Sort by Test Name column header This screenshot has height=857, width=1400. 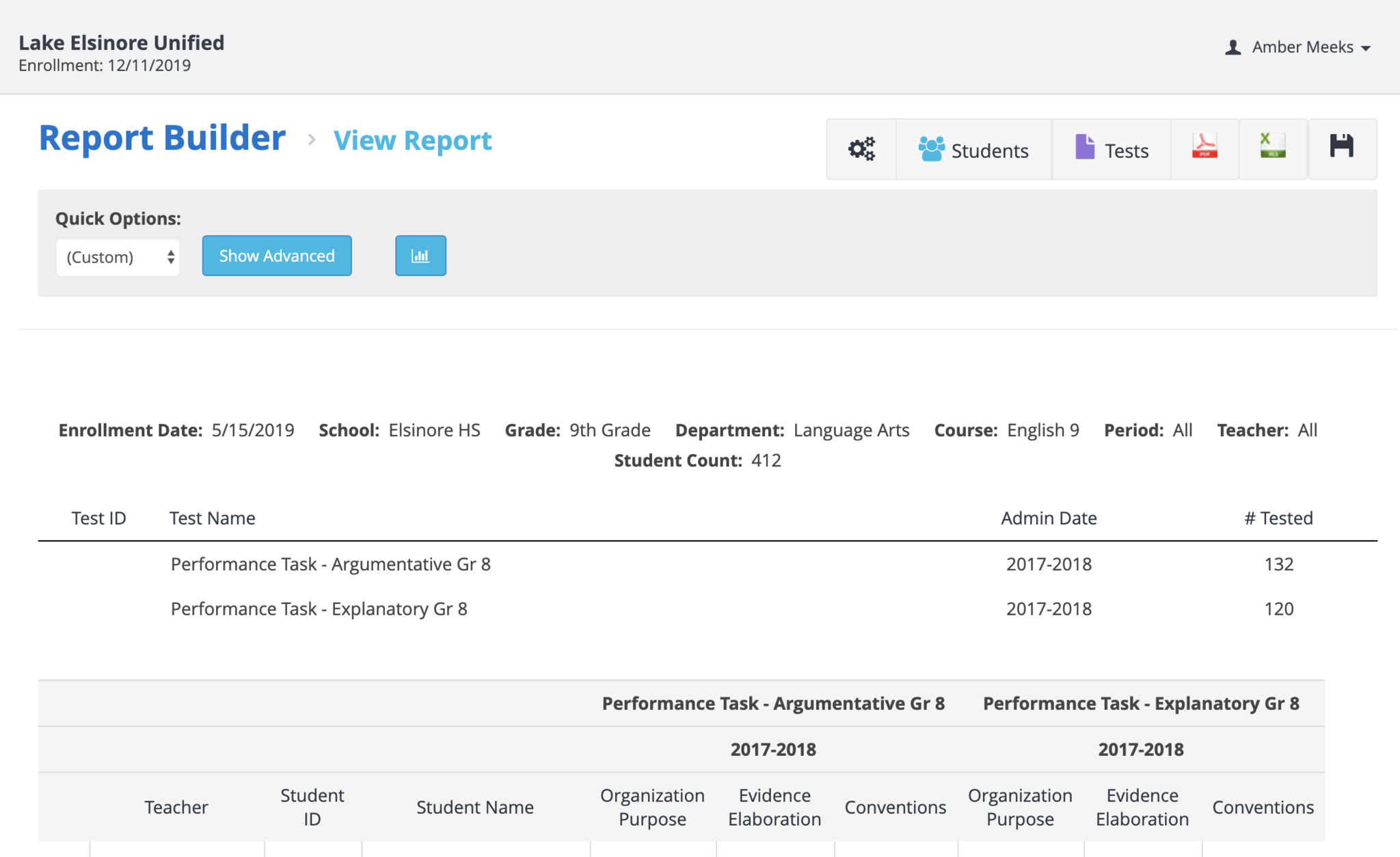[x=213, y=518]
